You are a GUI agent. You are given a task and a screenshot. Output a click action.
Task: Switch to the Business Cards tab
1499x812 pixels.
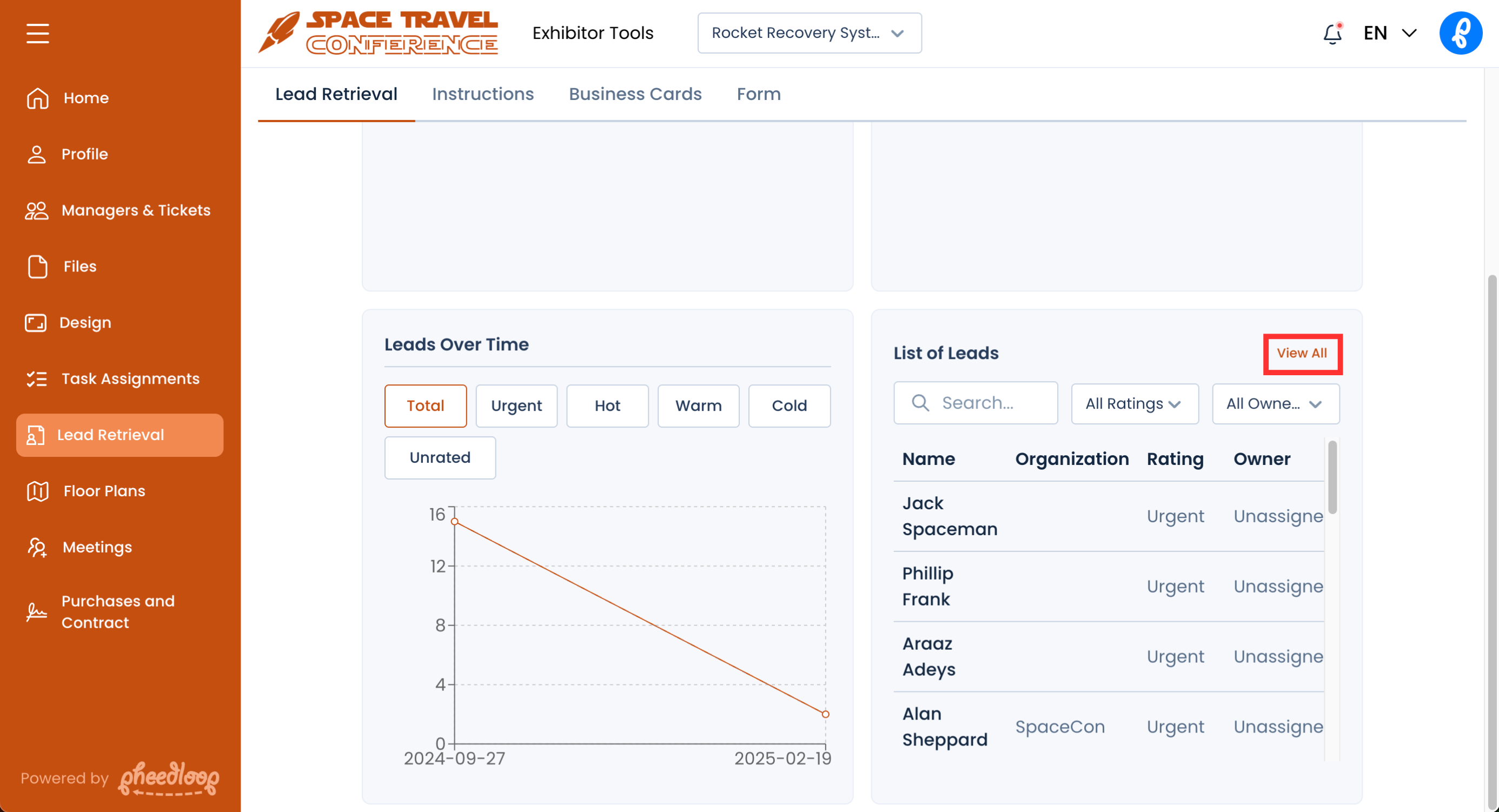coord(635,94)
